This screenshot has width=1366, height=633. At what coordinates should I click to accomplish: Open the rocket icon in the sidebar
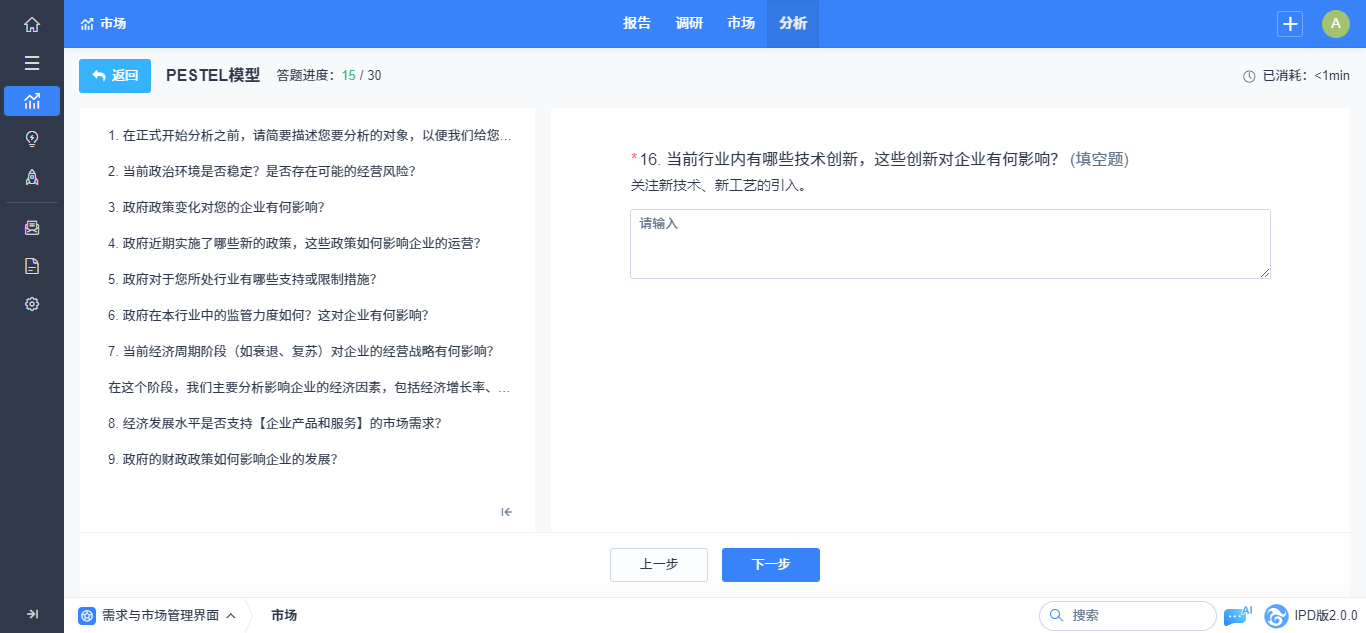[x=32, y=177]
